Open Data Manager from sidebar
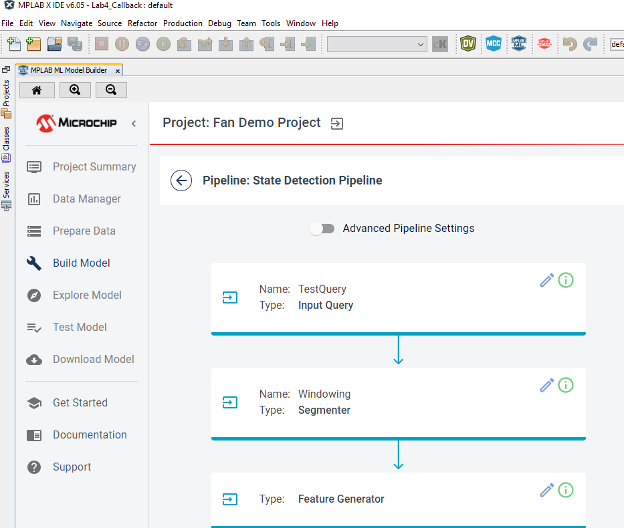The image size is (624, 528). [87, 199]
